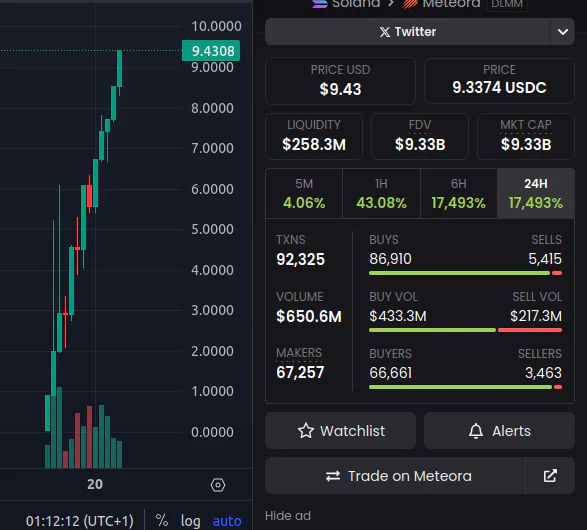Viewport: 587px width, 530px height.
Task: Select the 24H timeframe tab
Action: [x=536, y=194]
